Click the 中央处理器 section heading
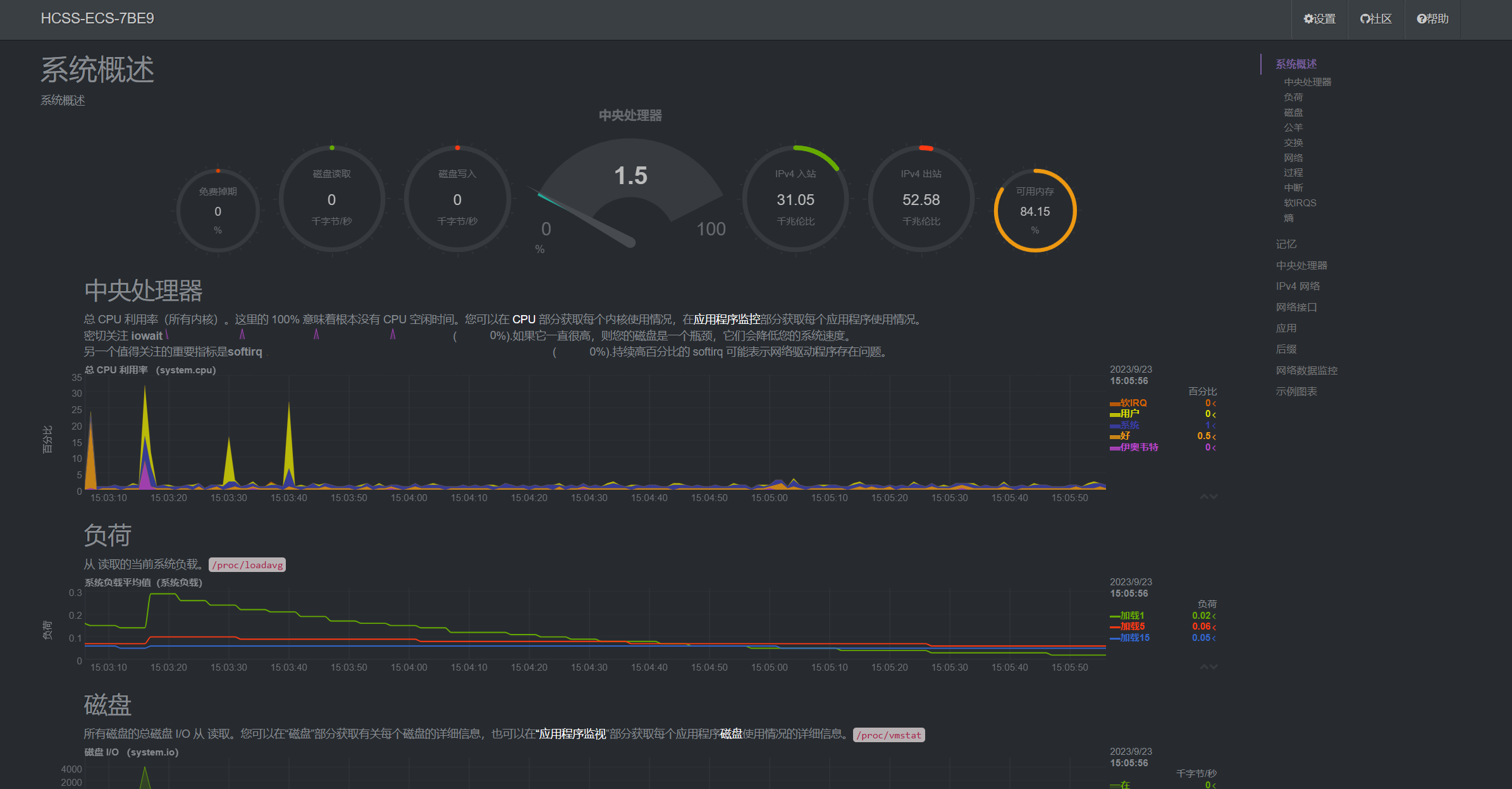The height and width of the screenshot is (789, 1512). [143, 290]
